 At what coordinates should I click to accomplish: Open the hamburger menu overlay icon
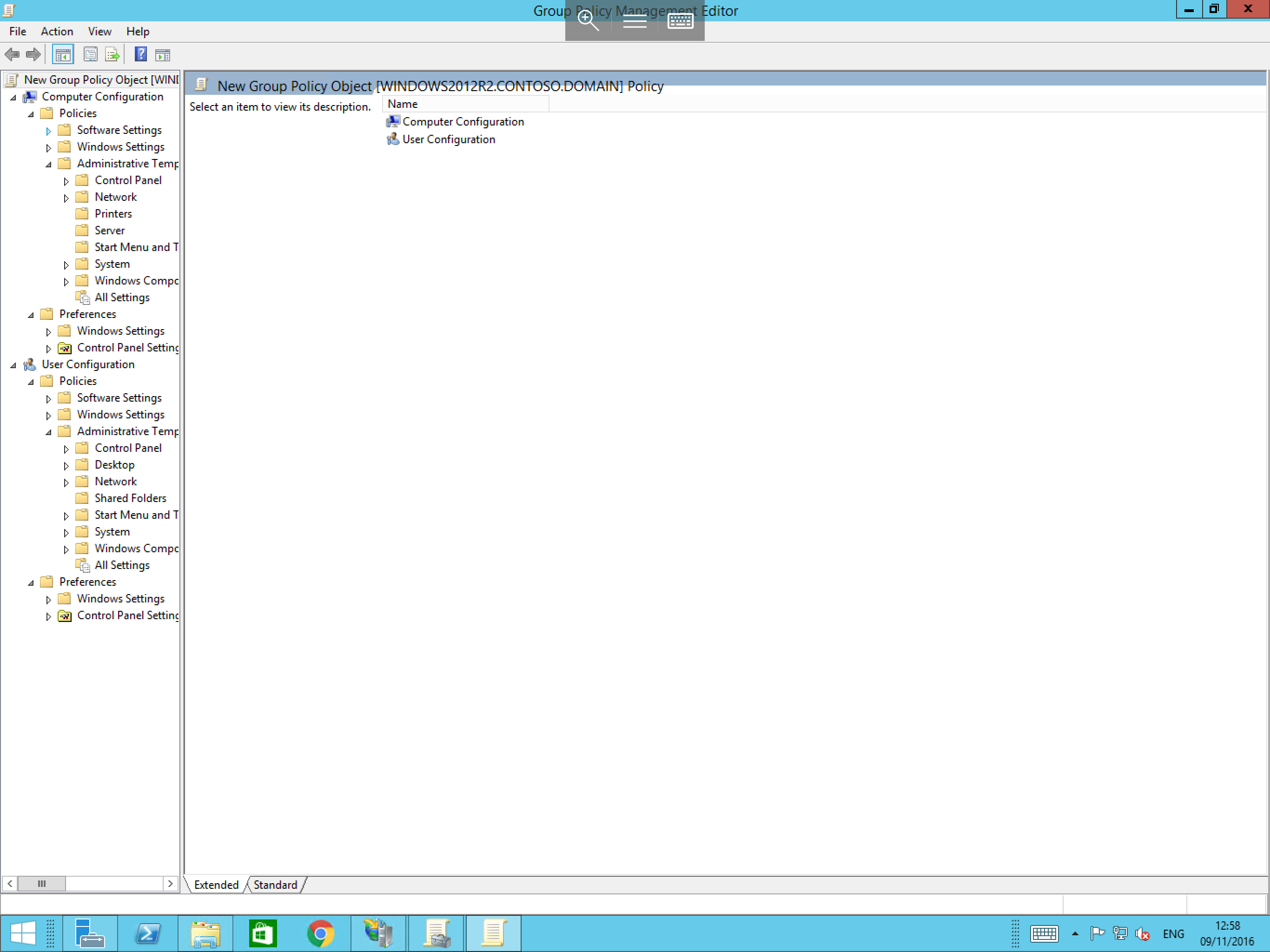pyautogui.click(x=635, y=22)
